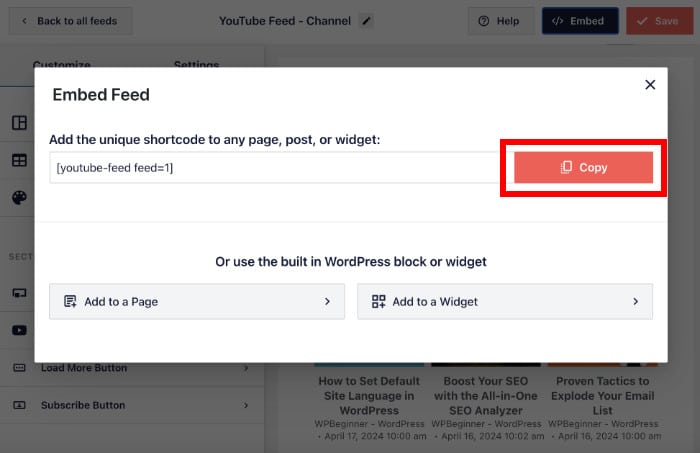Open the Subscribe Button section
Image resolution: width=700 pixels, height=453 pixels.
132,405
